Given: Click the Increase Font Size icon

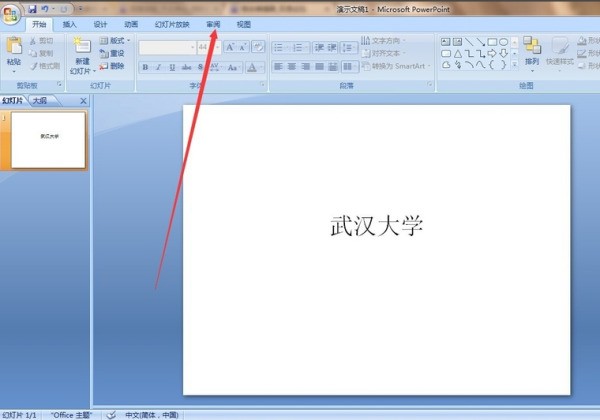Looking at the screenshot, I should [230, 46].
